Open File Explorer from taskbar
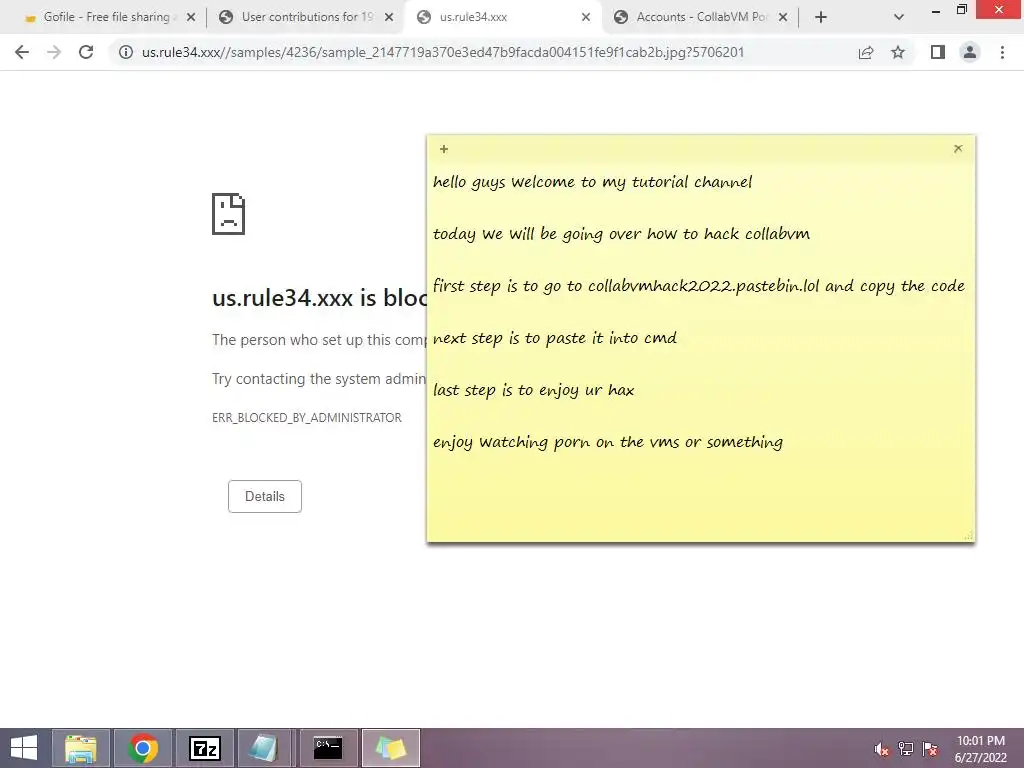The height and width of the screenshot is (768, 1024). 81,748
